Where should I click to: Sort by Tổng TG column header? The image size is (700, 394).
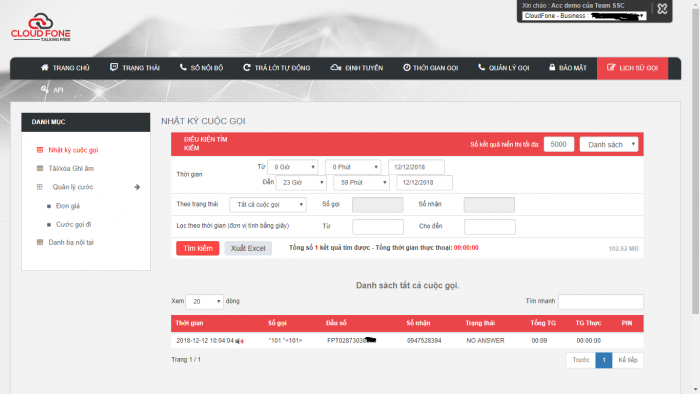(543, 323)
